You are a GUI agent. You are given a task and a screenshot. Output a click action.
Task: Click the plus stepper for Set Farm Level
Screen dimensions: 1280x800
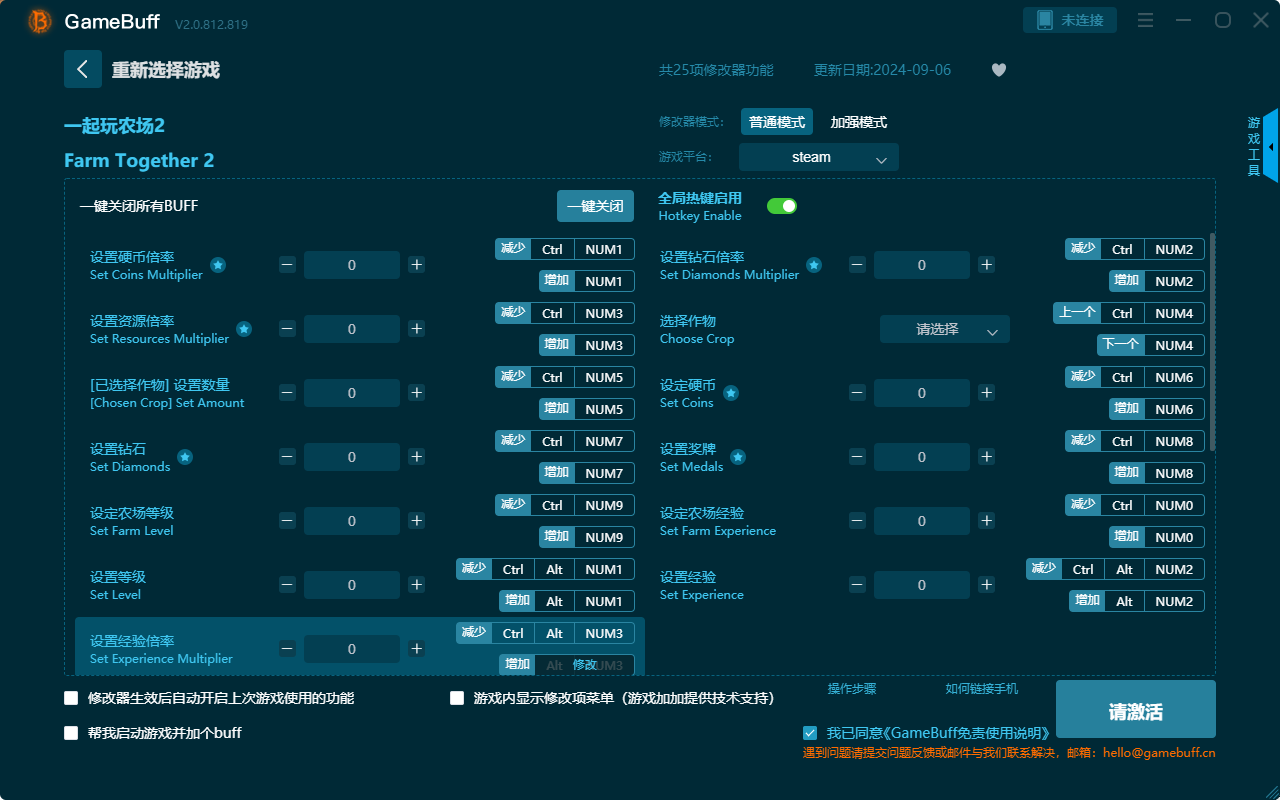coord(416,521)
